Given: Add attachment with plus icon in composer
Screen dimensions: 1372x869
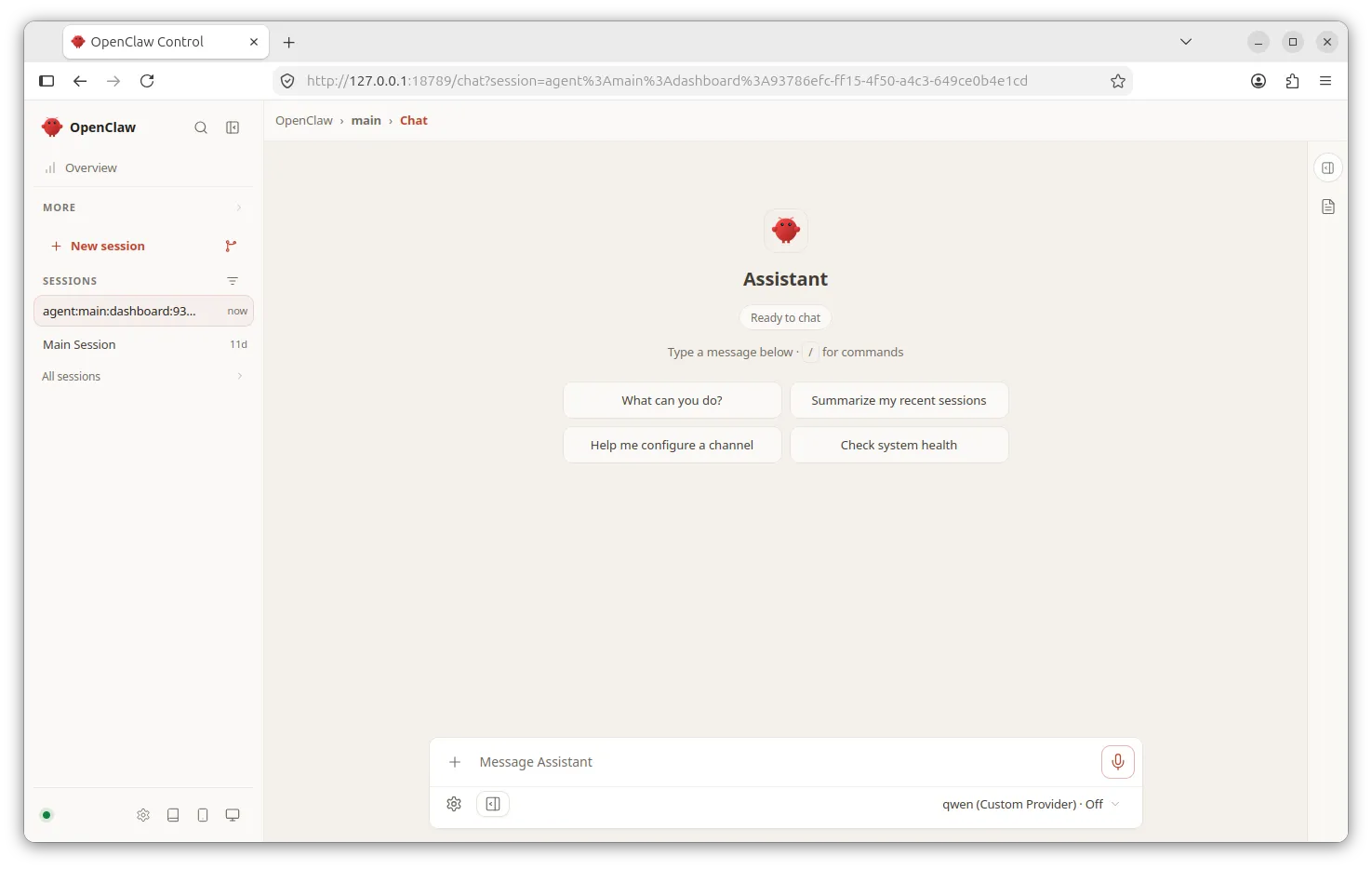Looking at the screenshot, I should pos(455,762).
